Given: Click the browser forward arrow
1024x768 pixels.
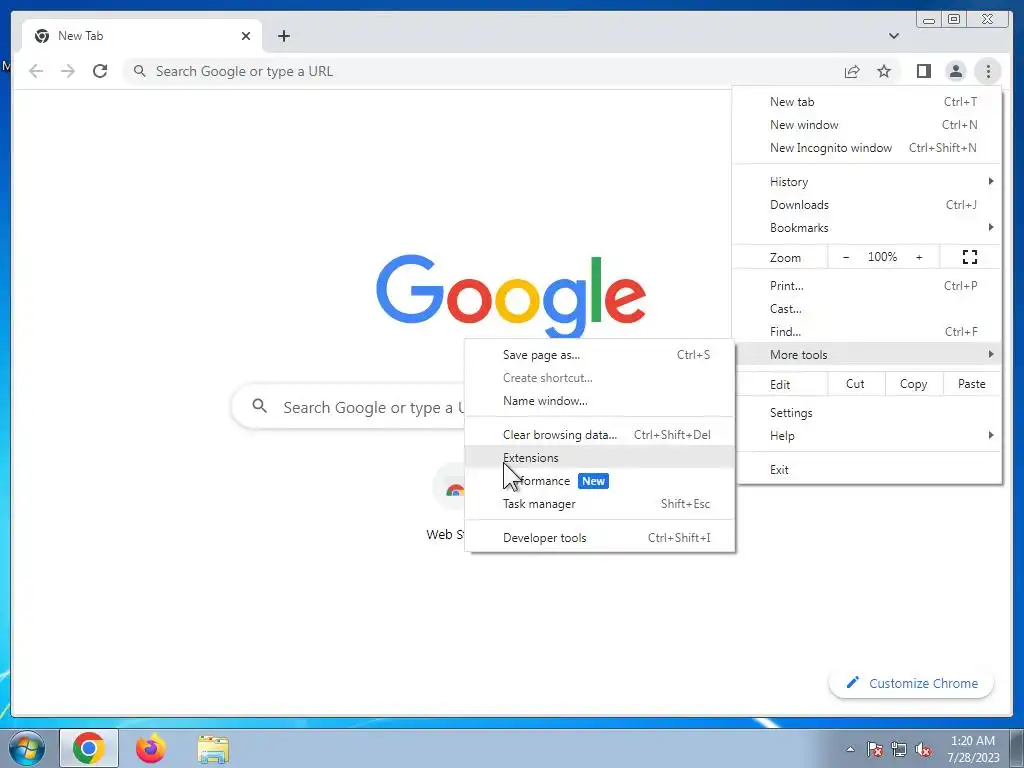Looking at the screenshot, I should (68, 71).
